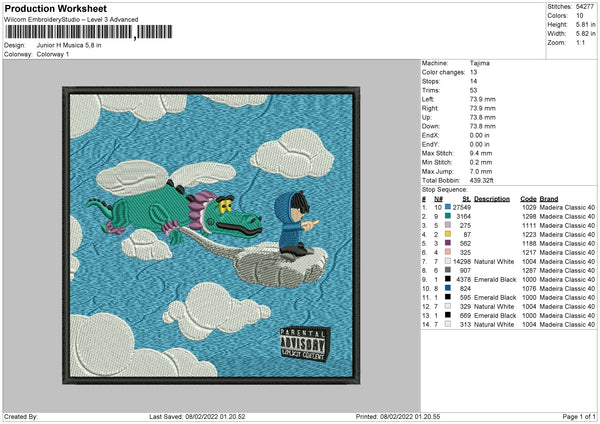This screenshot has height=424, width=600.
Task: Click thread code 1076
Action: [530, 288]
